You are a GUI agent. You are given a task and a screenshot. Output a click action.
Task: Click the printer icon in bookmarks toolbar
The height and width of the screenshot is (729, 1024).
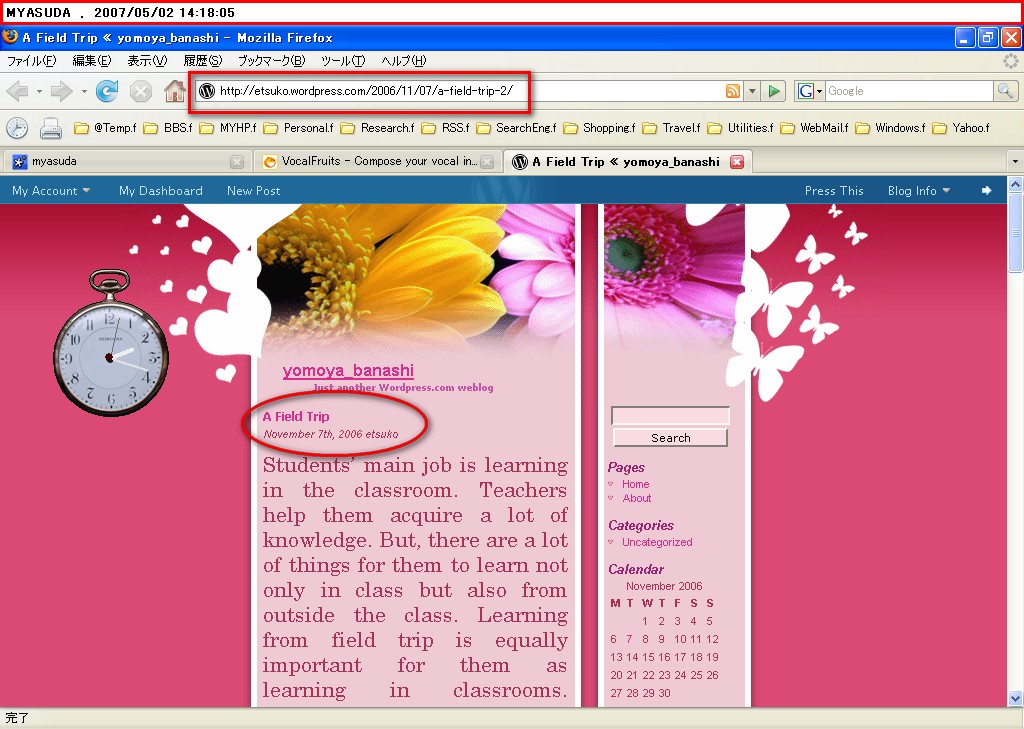[x=51, y=128]
